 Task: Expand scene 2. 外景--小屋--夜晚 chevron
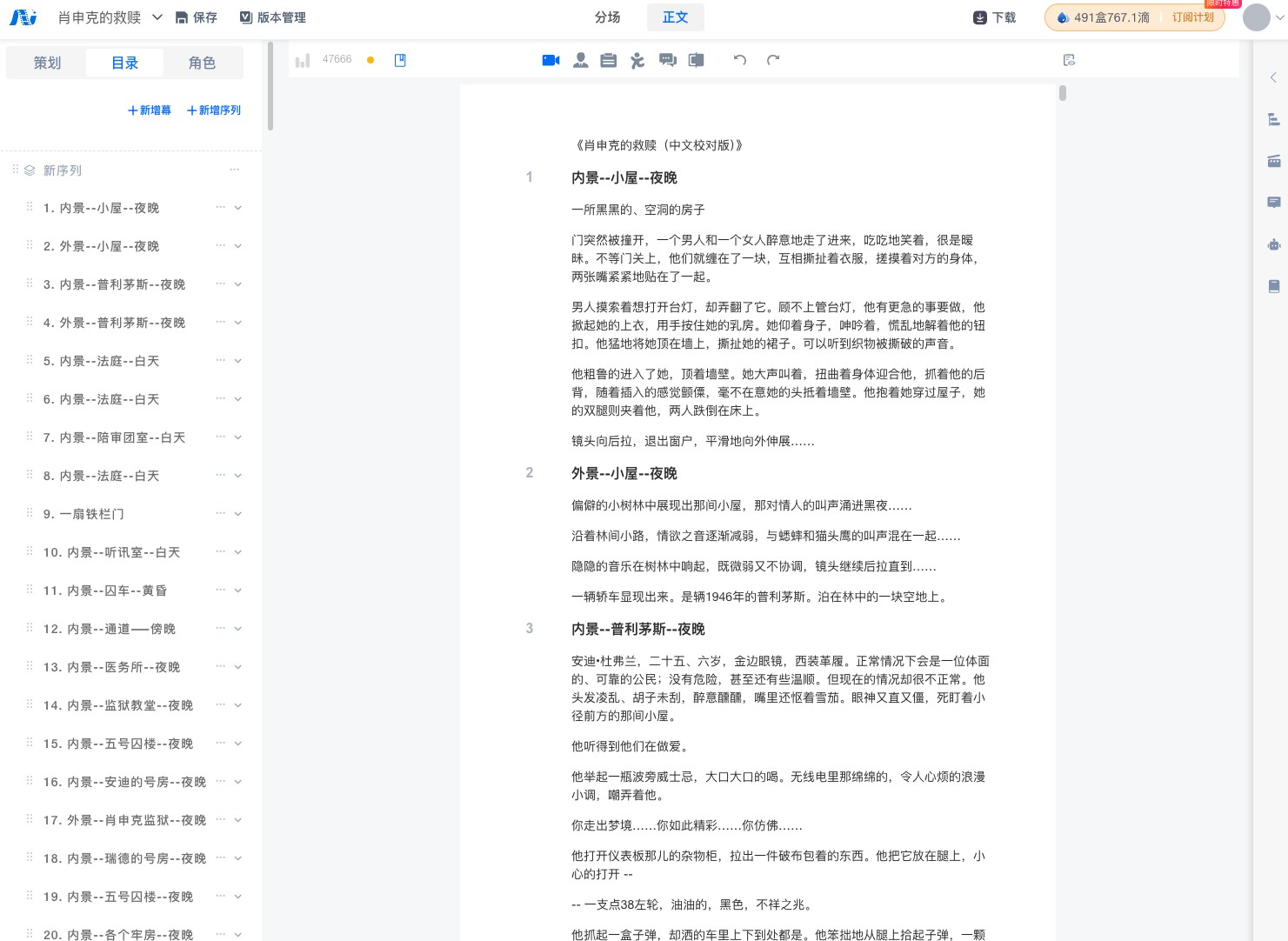(x=238, y=246)
